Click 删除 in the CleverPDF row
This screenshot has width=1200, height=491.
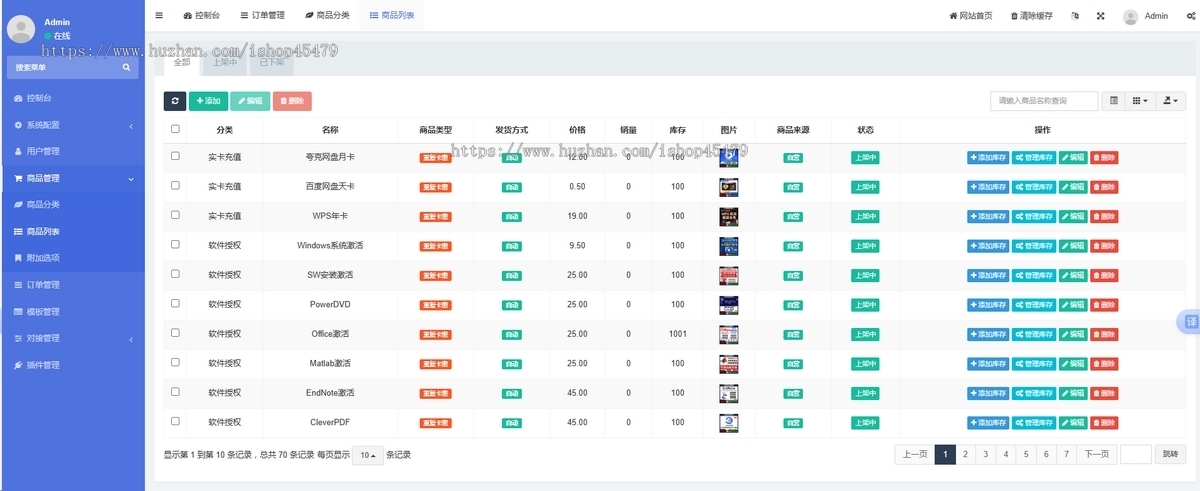[1104, 423]
